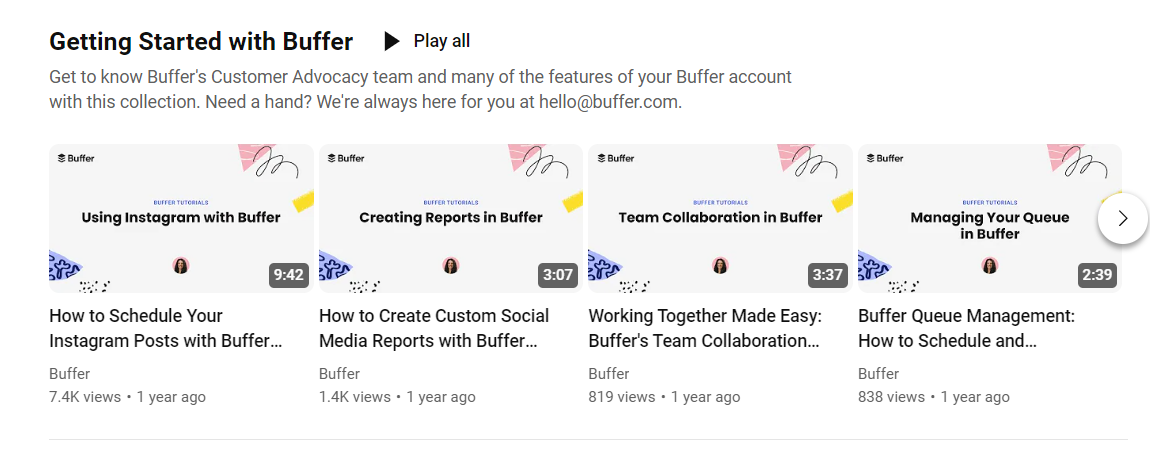The width and height of the screenshot is (1150, 450).
Task: Click the Buffer channel name under the queue video
Action: [x=878, y=374]
